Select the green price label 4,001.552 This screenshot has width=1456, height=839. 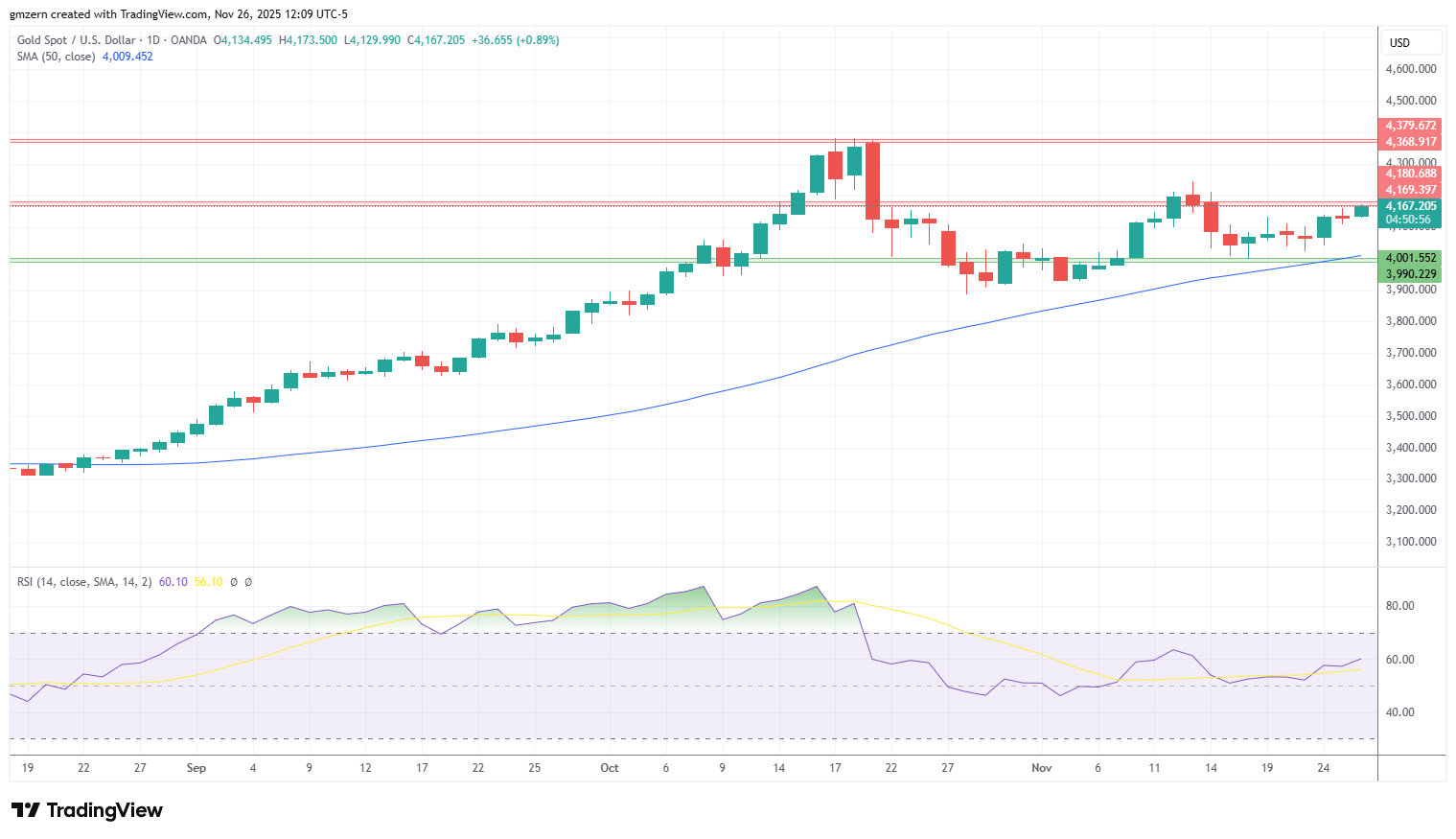coord(1410,258)
